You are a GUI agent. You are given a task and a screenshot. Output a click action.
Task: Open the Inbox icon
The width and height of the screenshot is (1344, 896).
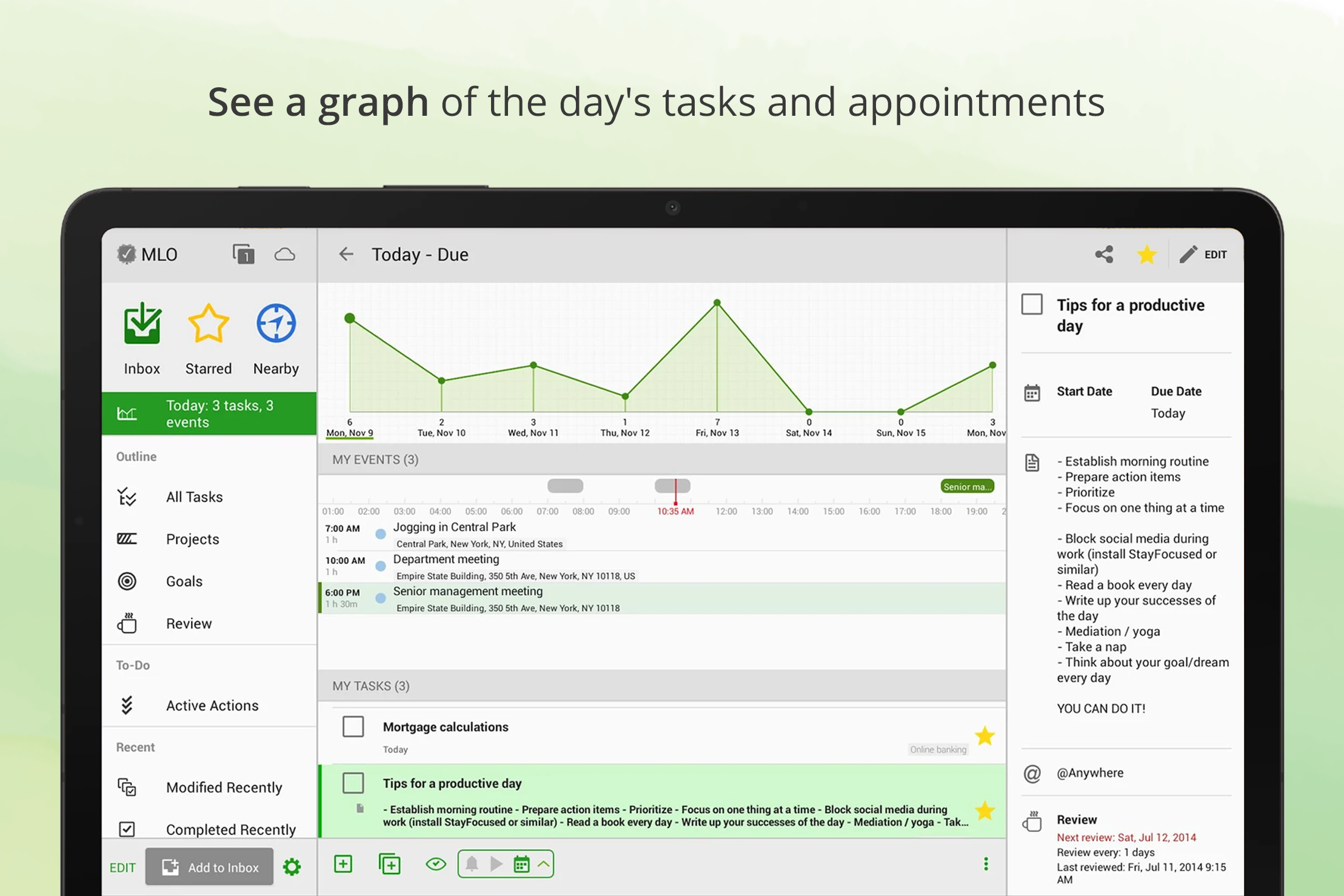pos(142,325)
